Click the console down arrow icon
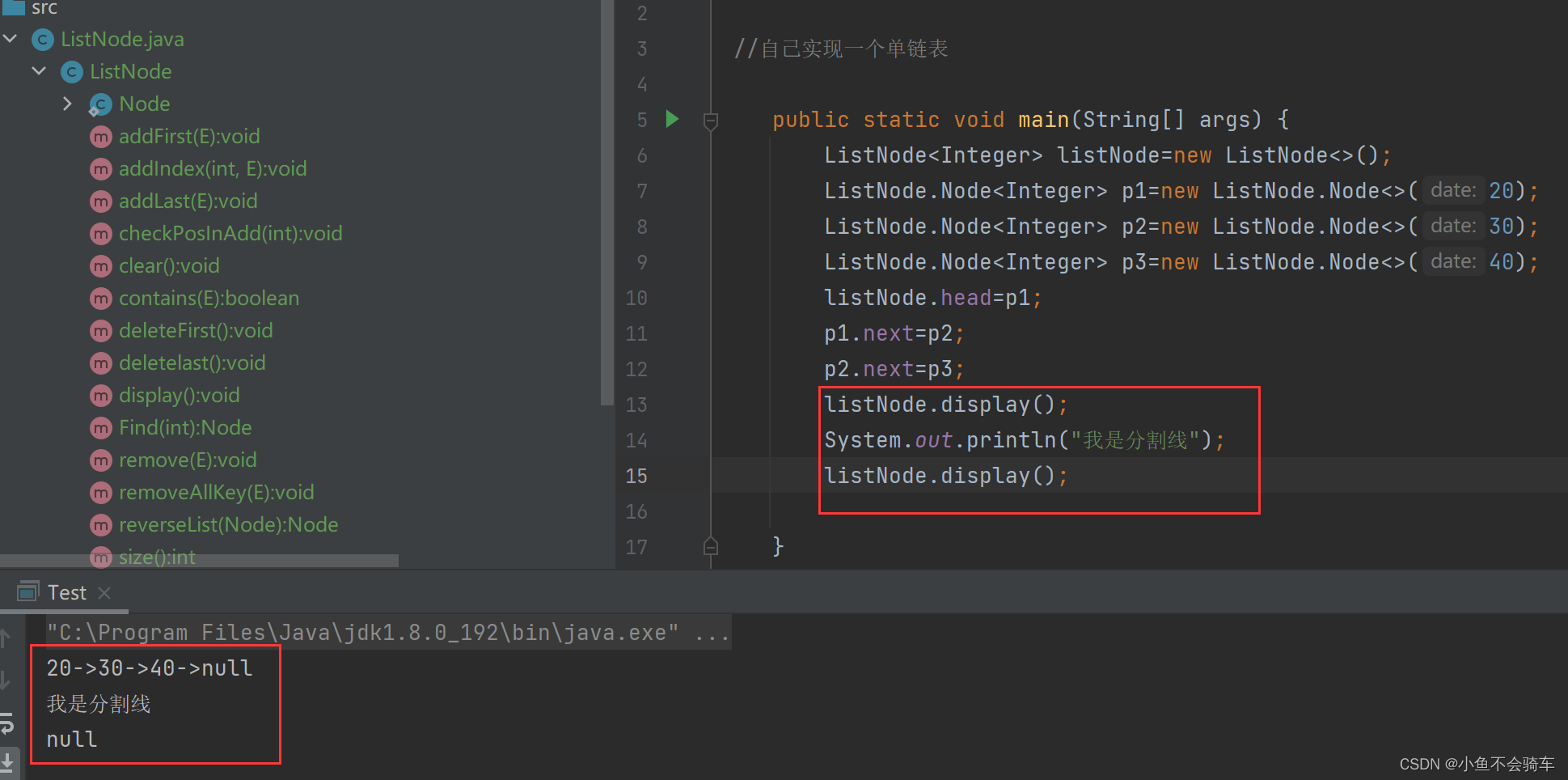Image resolution: width=1568 pixels, height=780 pixels. [x=5, y=680]
